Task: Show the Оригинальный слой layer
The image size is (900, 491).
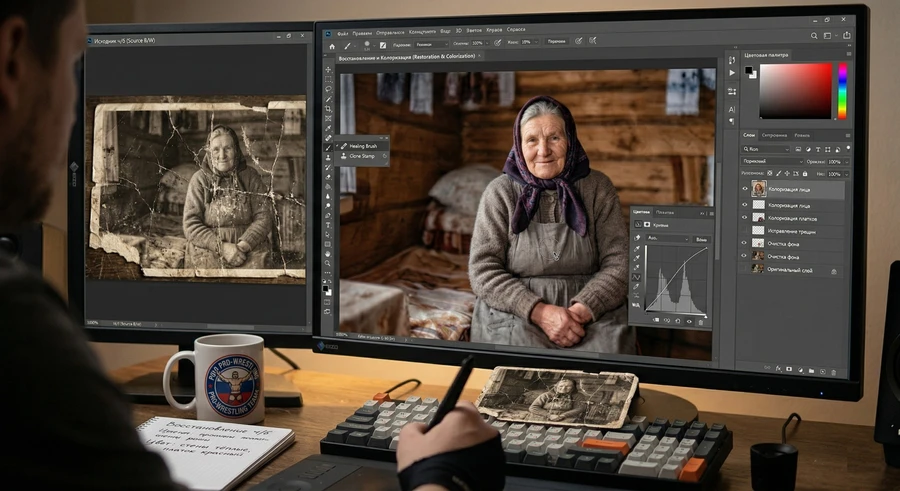Action: click(x=744, y=268)
